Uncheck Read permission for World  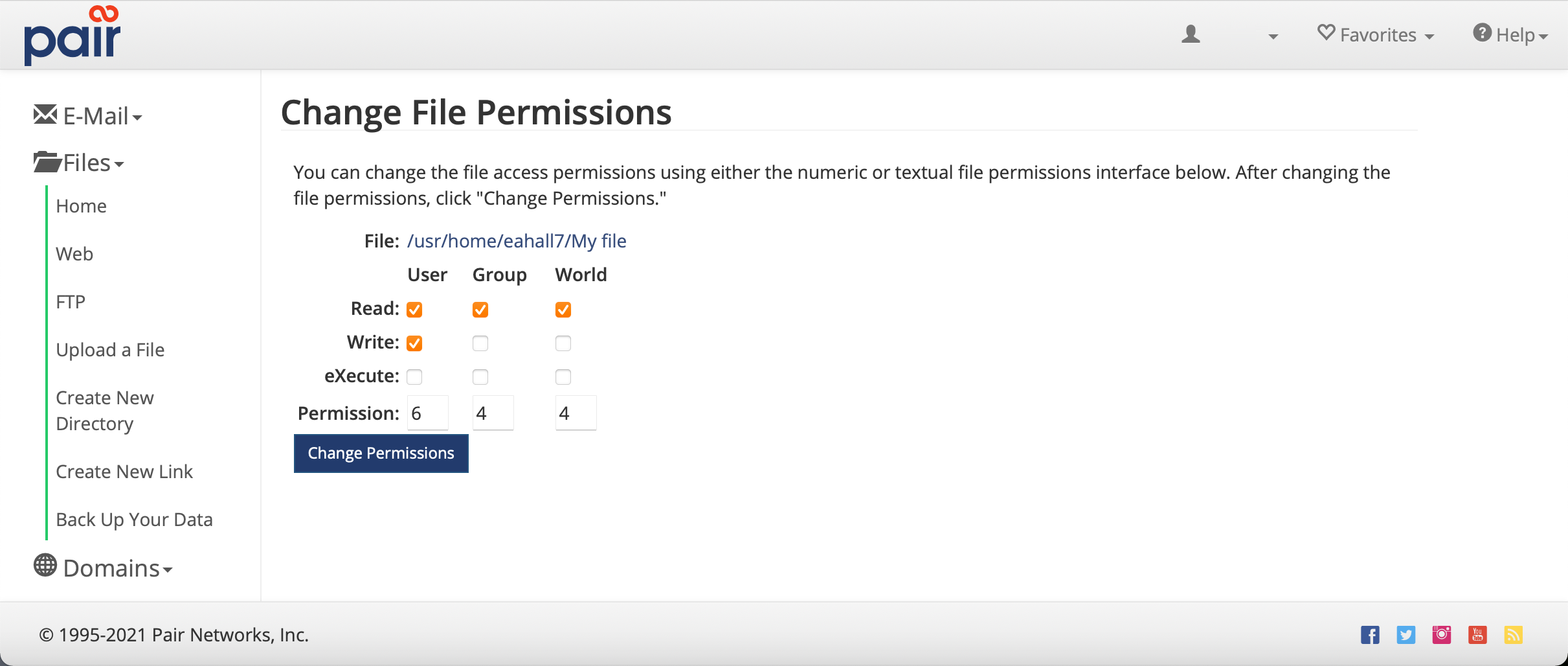[x=563, y=310]
